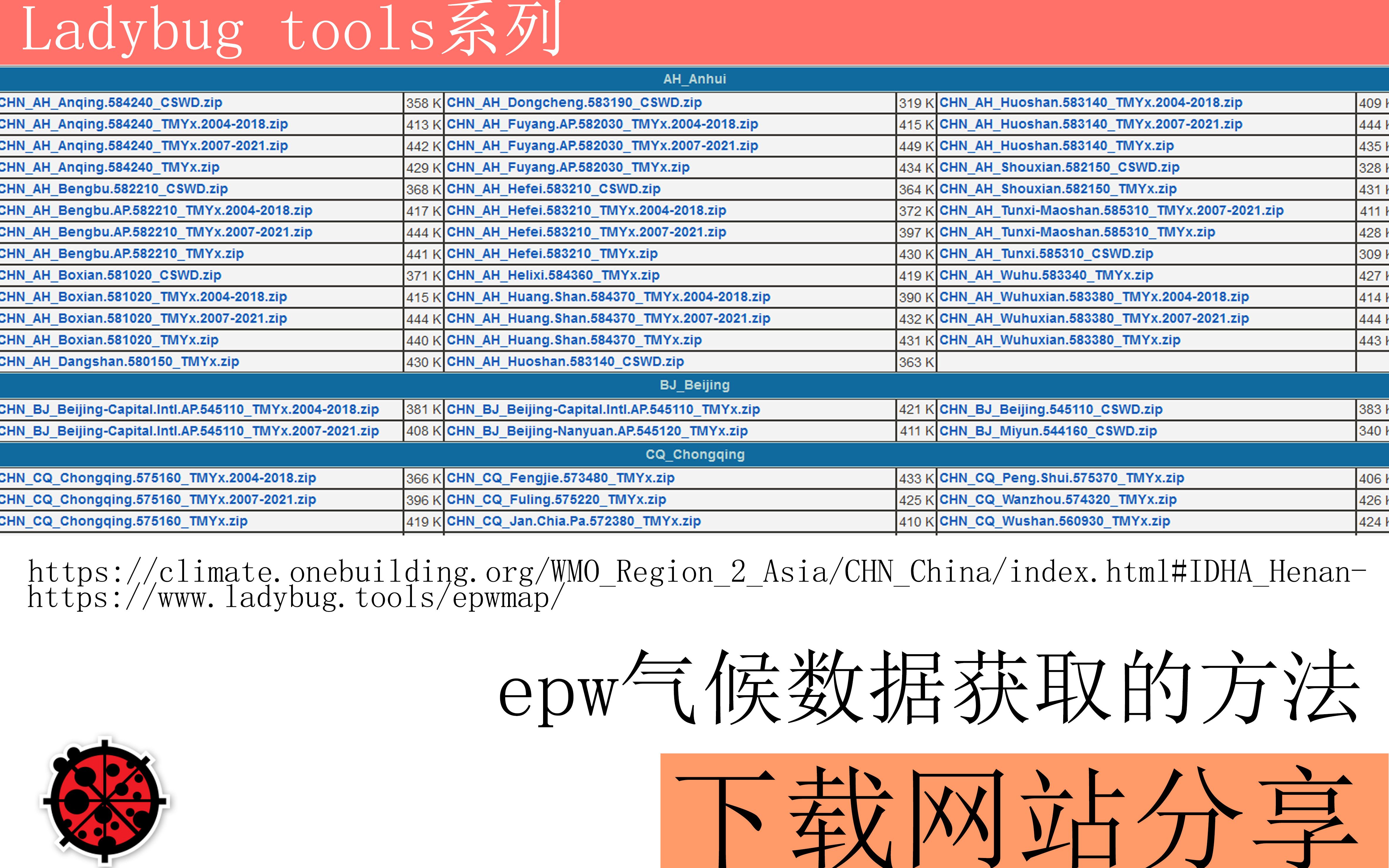Download CHN_CQ_Fengjie.573480_TMYx.zip

561,478
